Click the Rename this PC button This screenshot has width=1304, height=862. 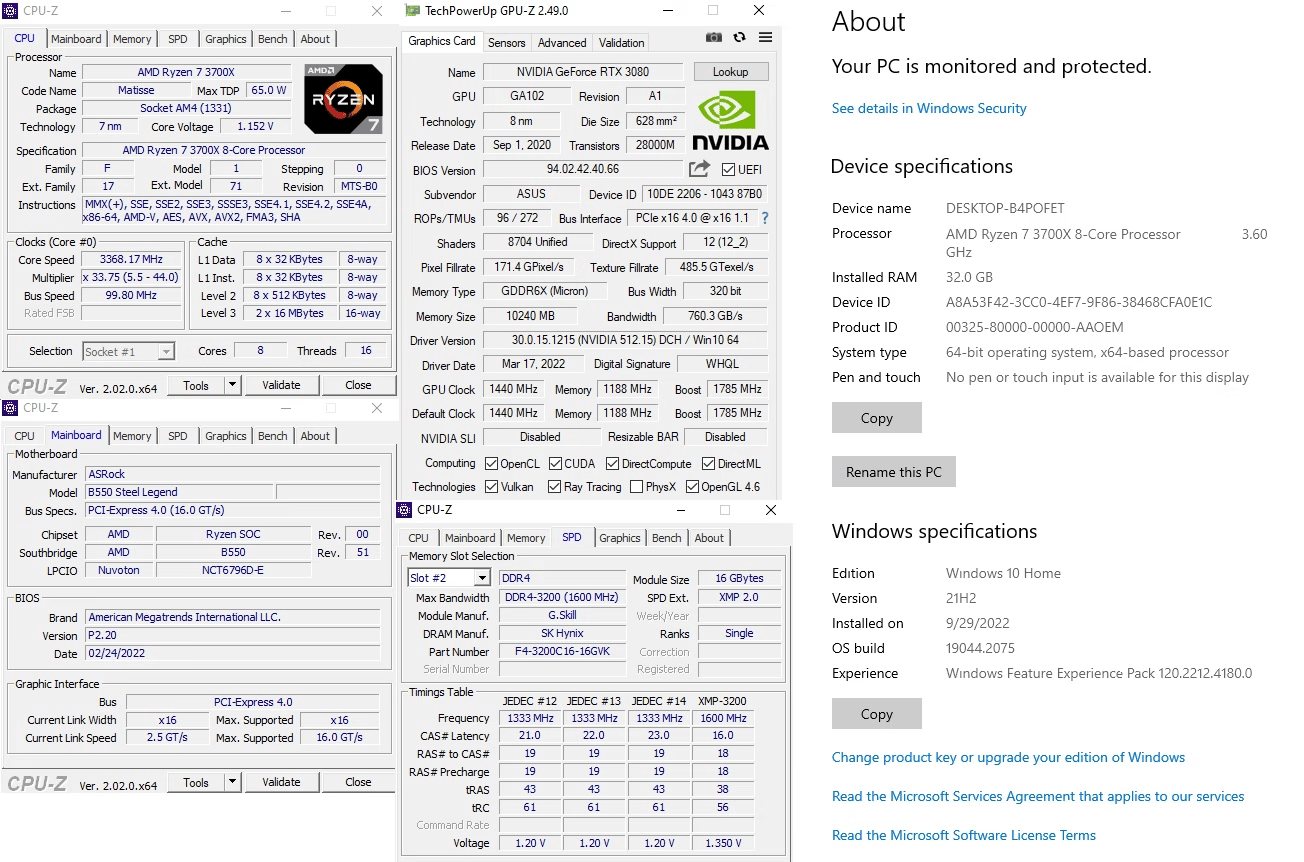pos(893,472)
